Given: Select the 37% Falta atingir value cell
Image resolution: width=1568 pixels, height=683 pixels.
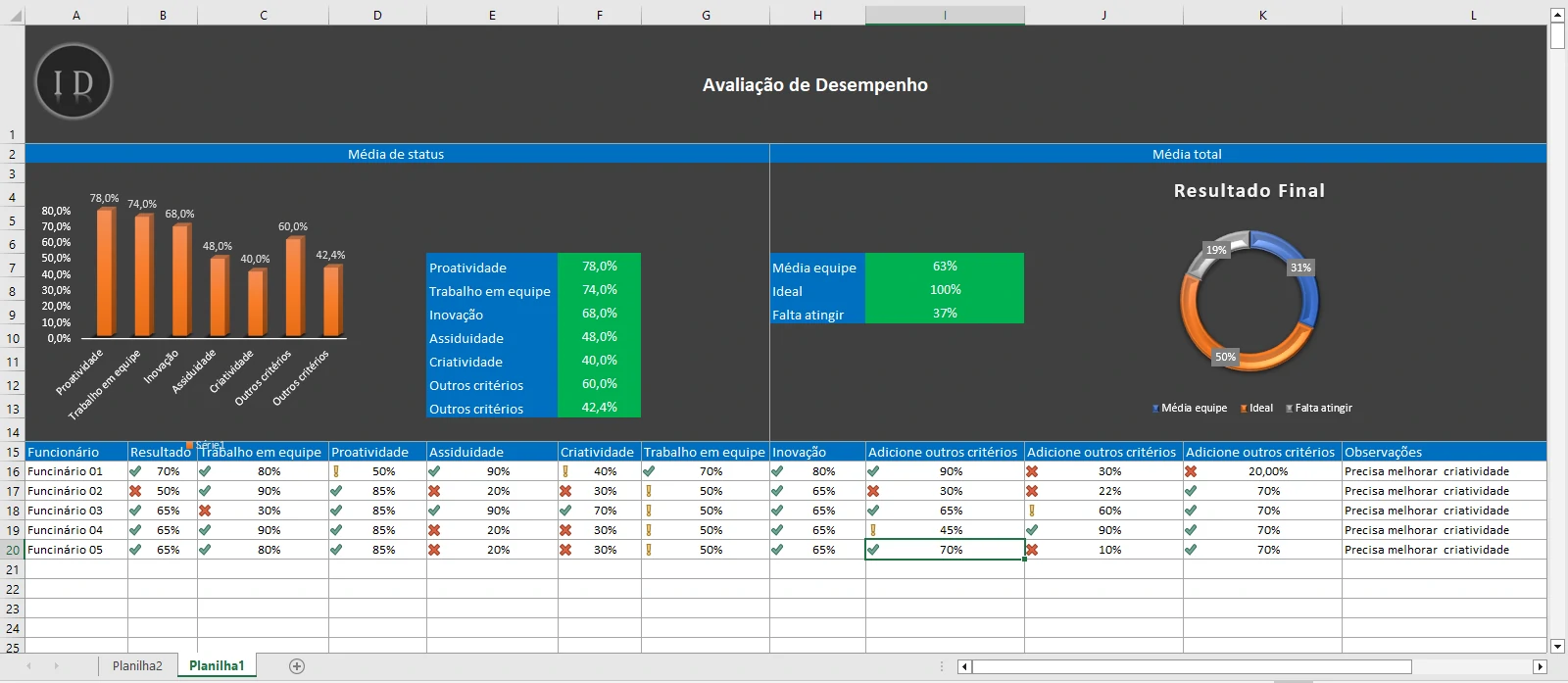Looking at the screenshot, I should (945, 313).
